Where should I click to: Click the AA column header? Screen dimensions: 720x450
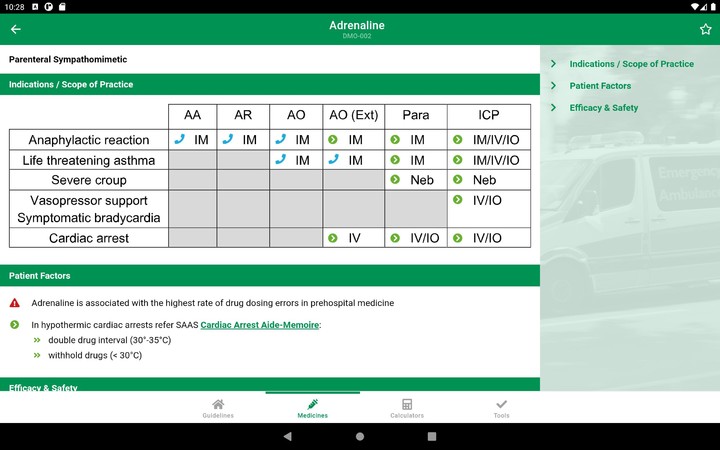pos(192,115)
